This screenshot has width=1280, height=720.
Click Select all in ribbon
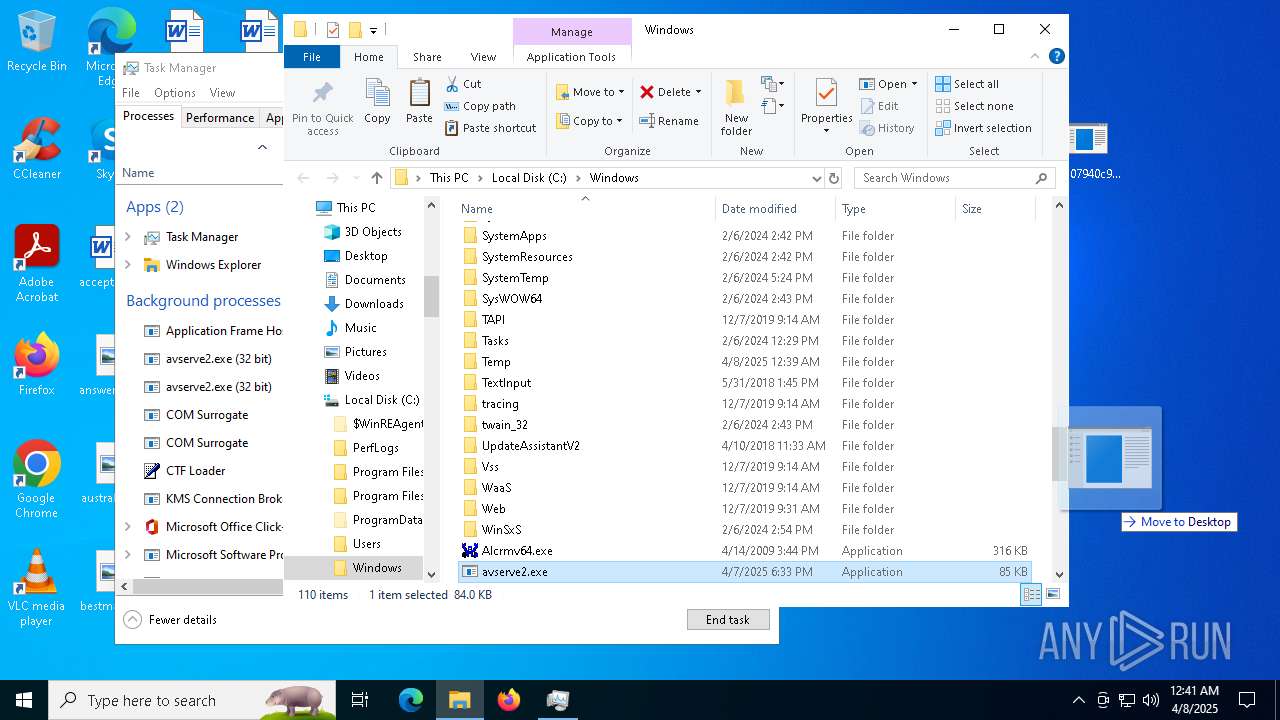point(967,84)
